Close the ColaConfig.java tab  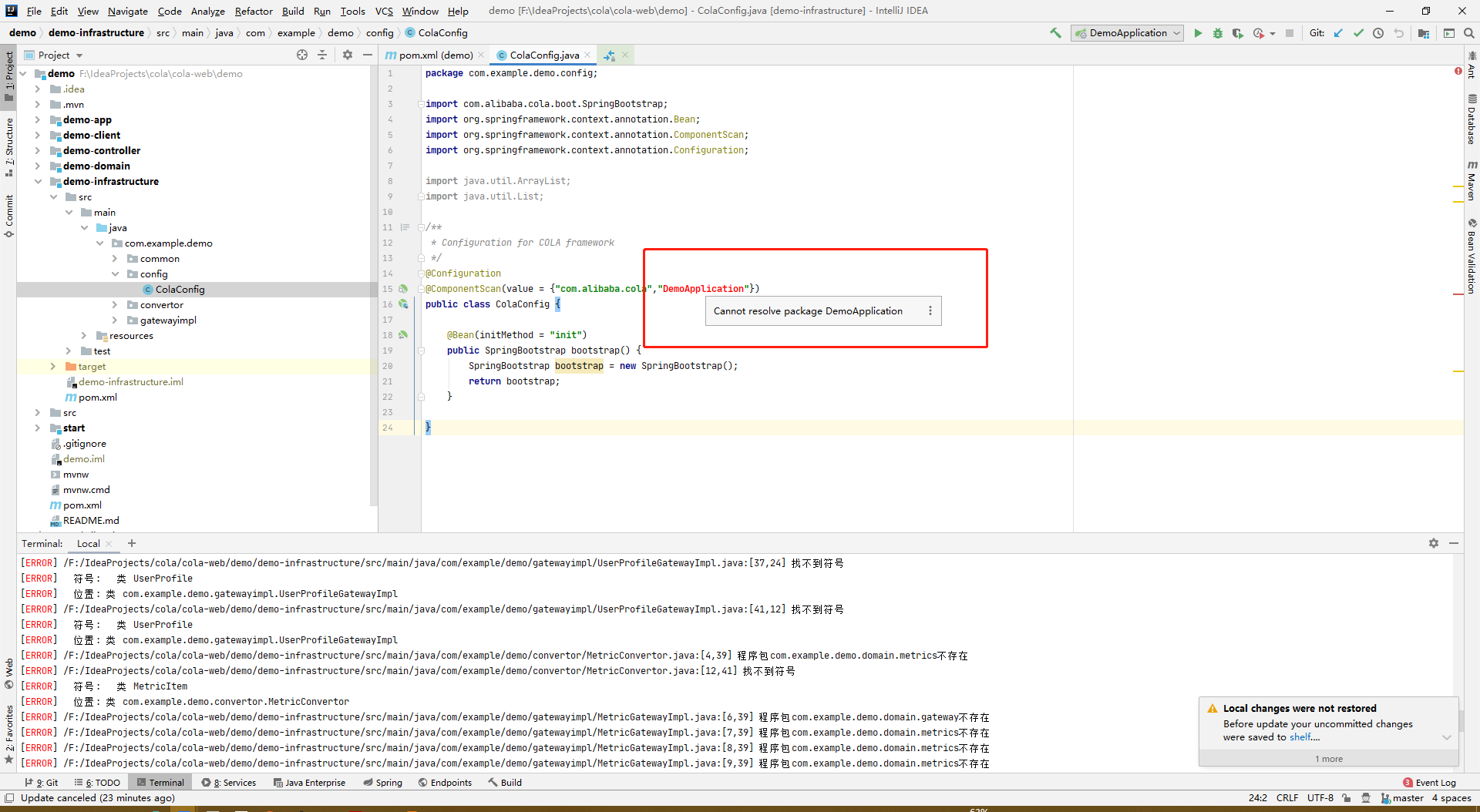587,55
